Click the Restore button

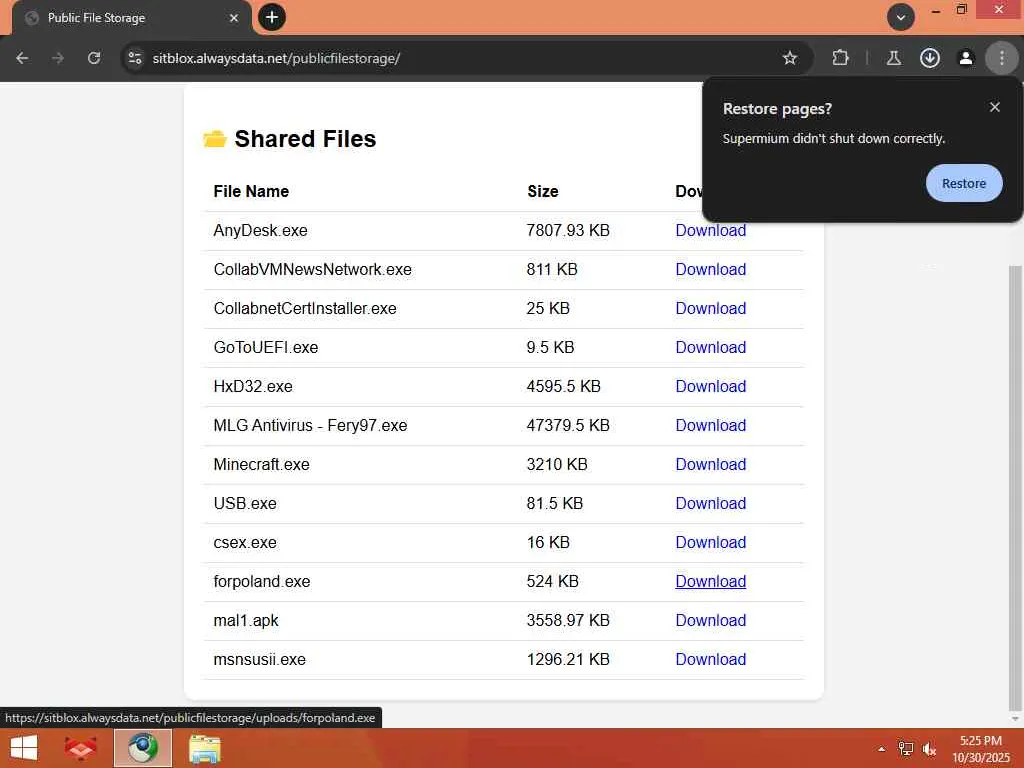(x=964, y=184)
